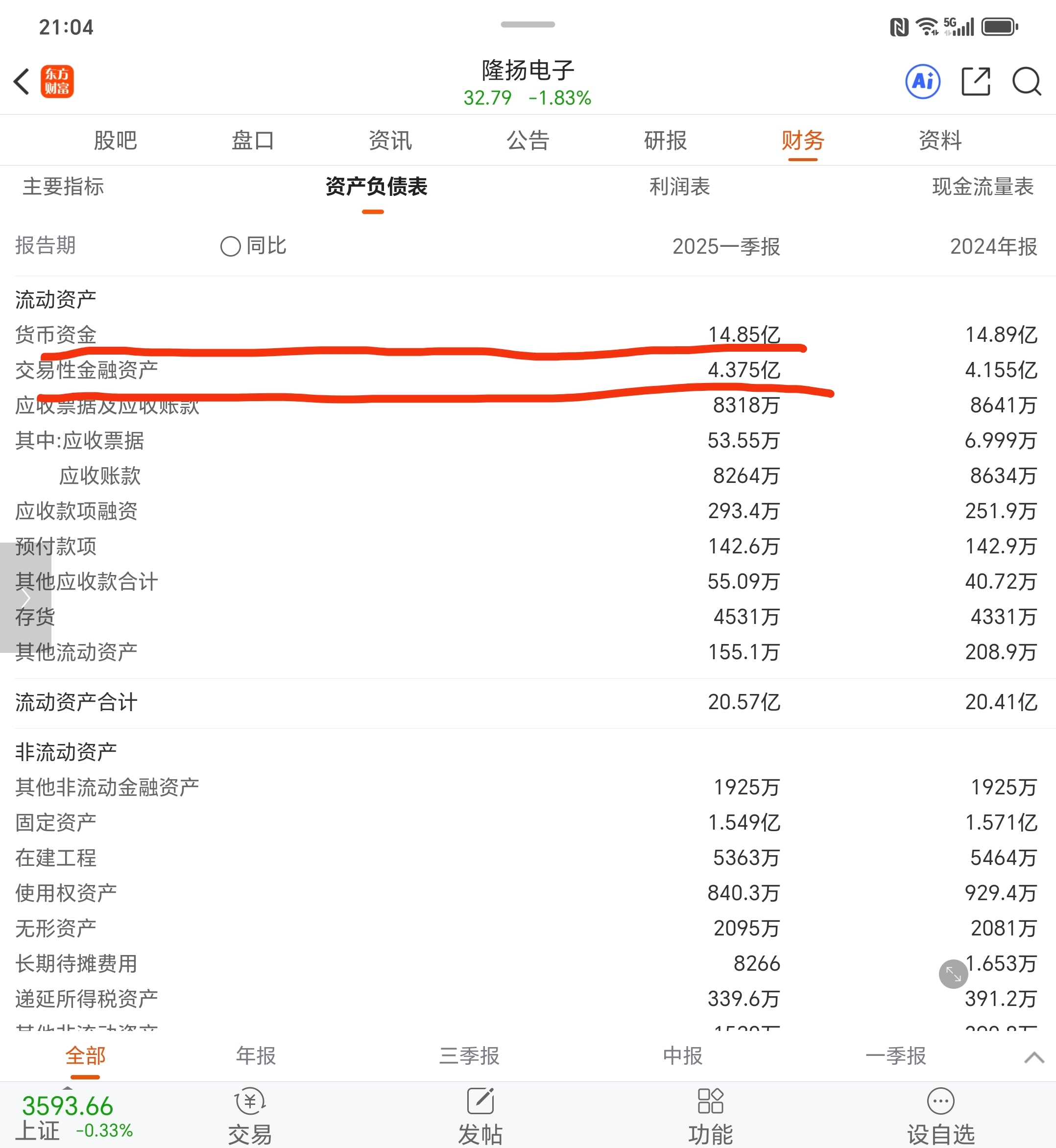1056x1148 pixels.
Task: Tap the 5G signal bars icon
Action: click(x=959, y=27)
